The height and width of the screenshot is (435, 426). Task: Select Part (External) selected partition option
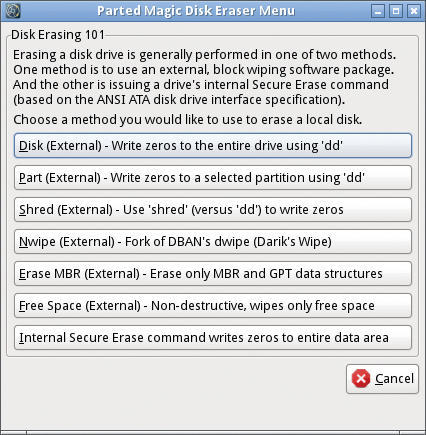[213, 178]
